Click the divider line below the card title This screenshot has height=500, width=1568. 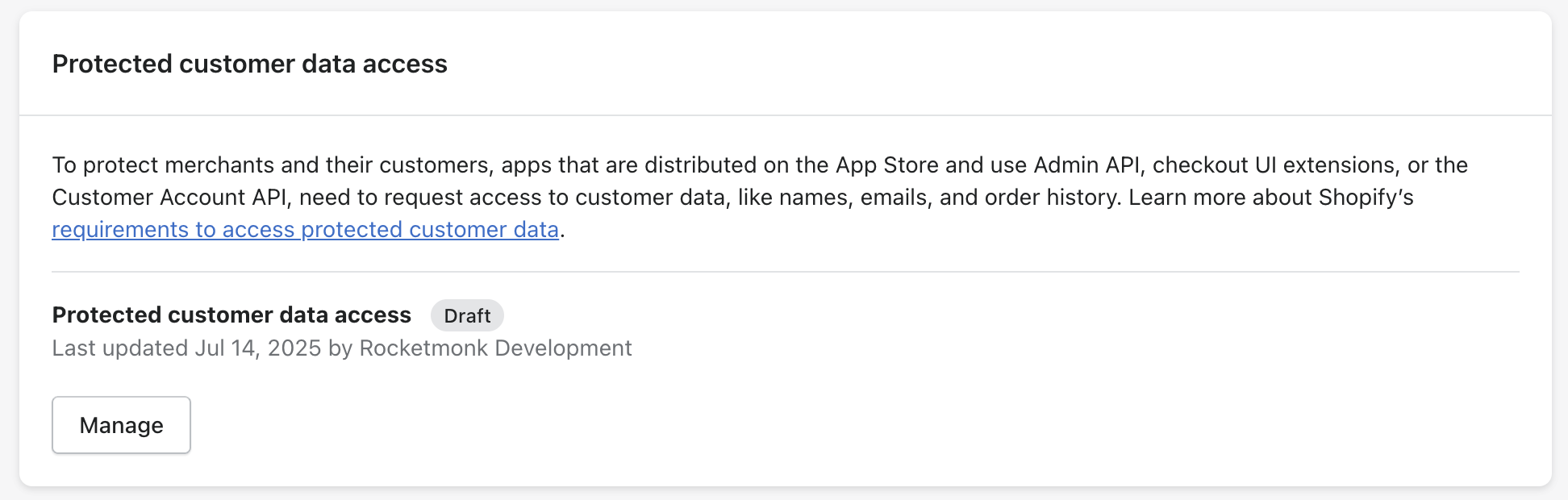coord(786,115)
